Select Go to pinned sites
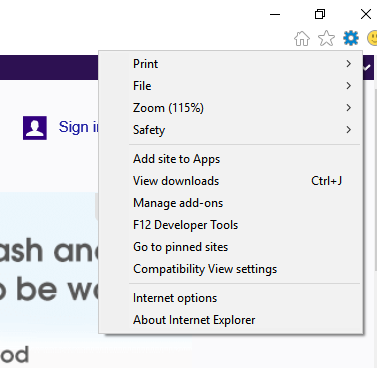The height and width of the screenshot is (368, 377). click(x=231, y=247)
